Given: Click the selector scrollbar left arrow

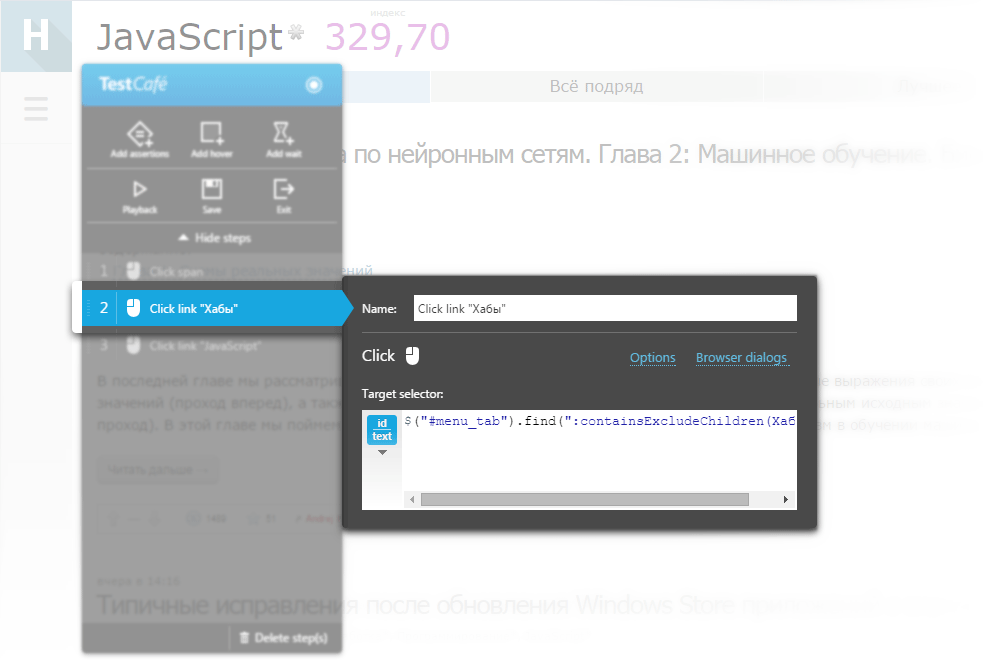Looking at the screenshot, I should (x=412, y=500).
